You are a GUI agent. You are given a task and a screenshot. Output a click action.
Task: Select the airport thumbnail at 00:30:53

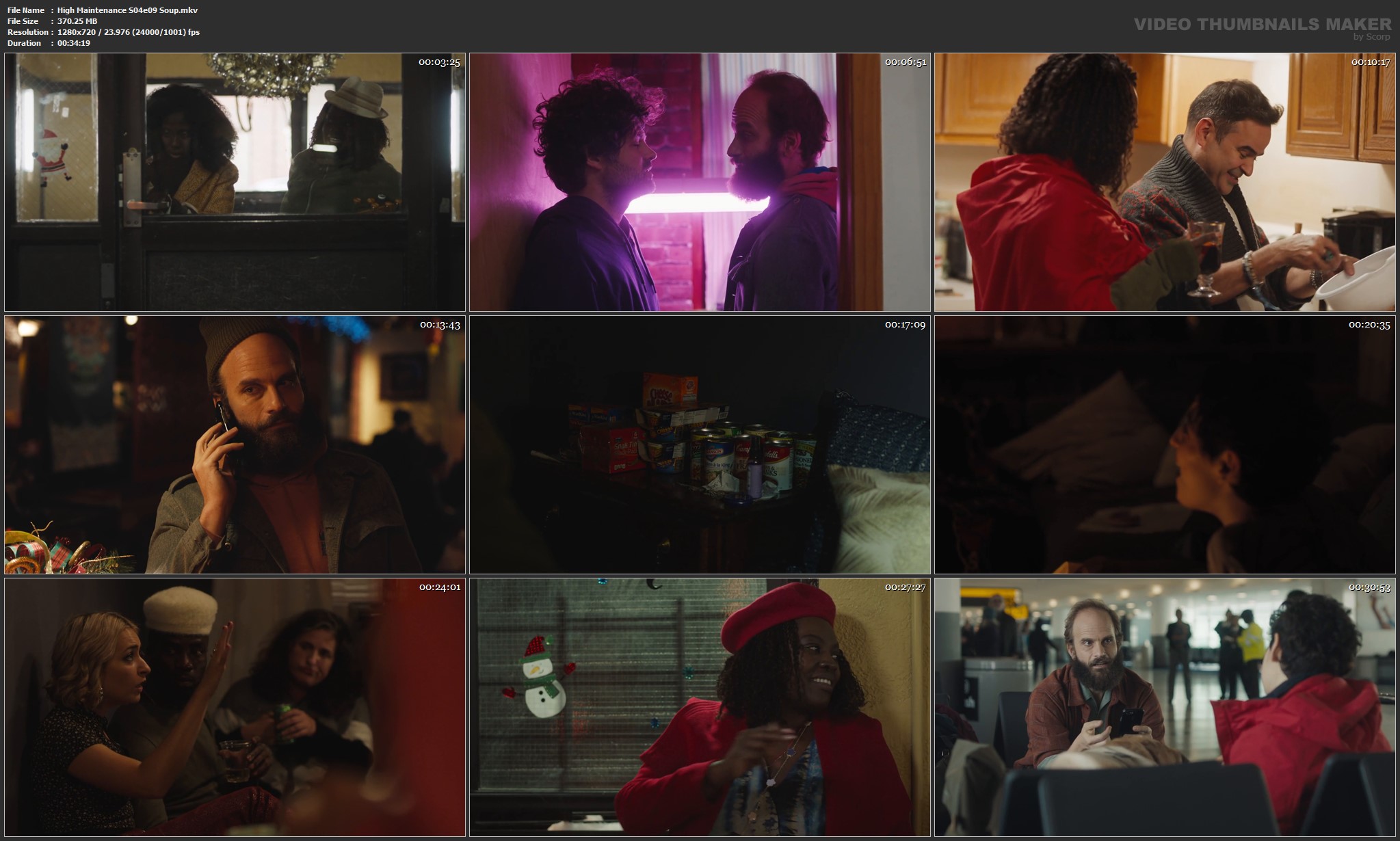1165,707
